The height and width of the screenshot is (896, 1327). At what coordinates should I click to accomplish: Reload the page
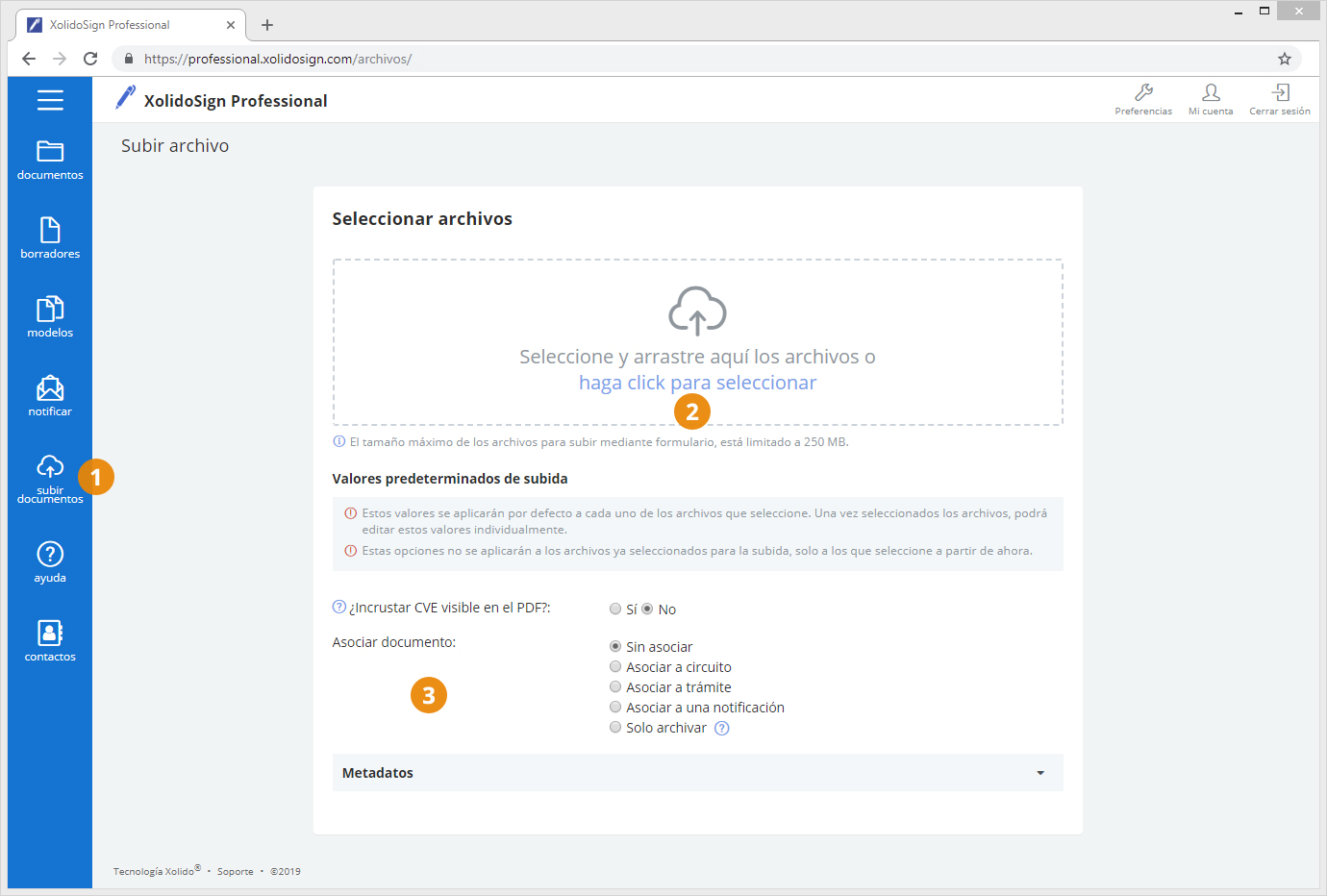90,59
